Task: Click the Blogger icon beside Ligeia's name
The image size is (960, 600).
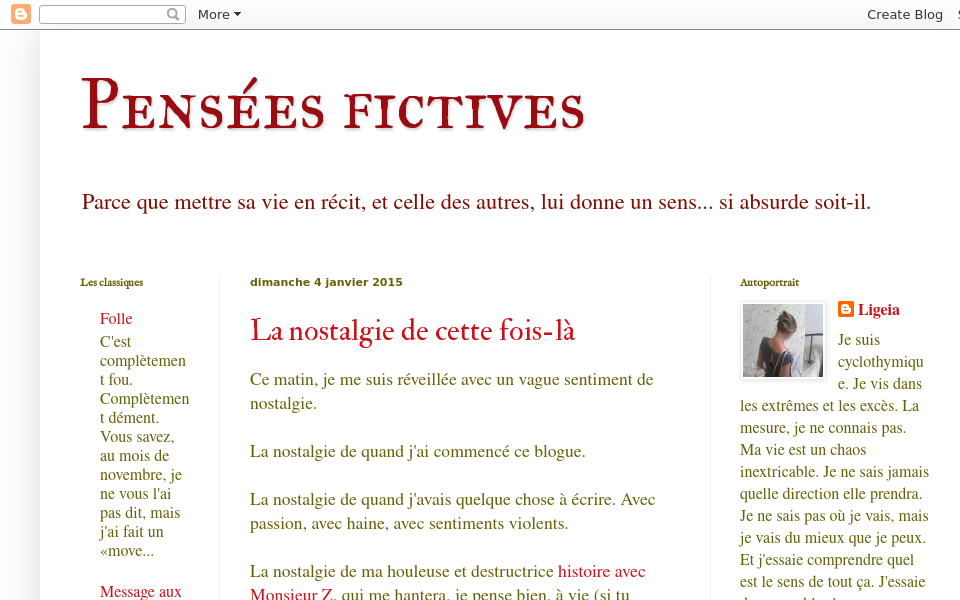Action: [x=845, y=309]
